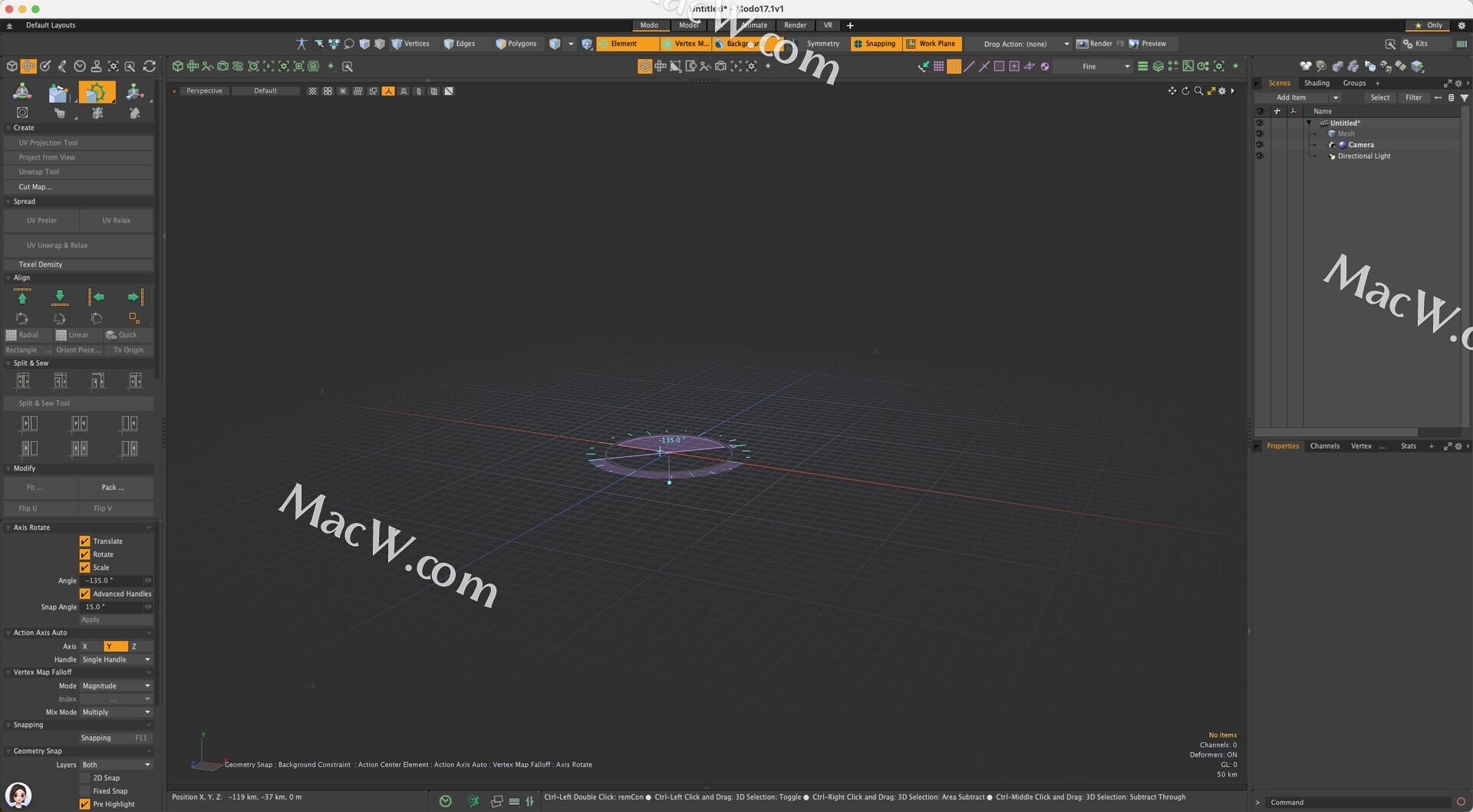This screenshot has width=1473, height=812.
Task: Click the Angle input field showing -135.0
Action: [111, 580]
